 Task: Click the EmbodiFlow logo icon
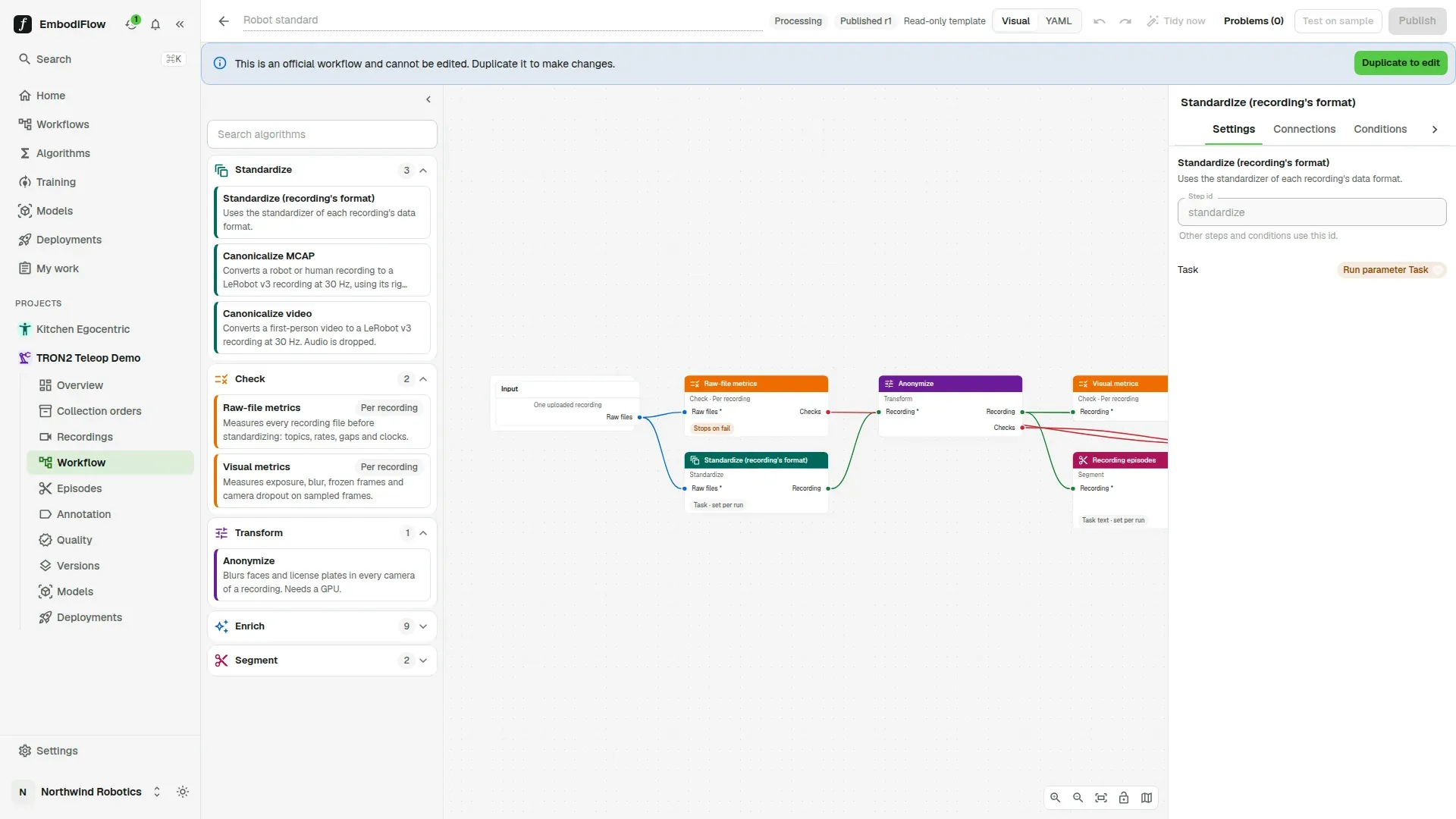[x=23, y=24]
